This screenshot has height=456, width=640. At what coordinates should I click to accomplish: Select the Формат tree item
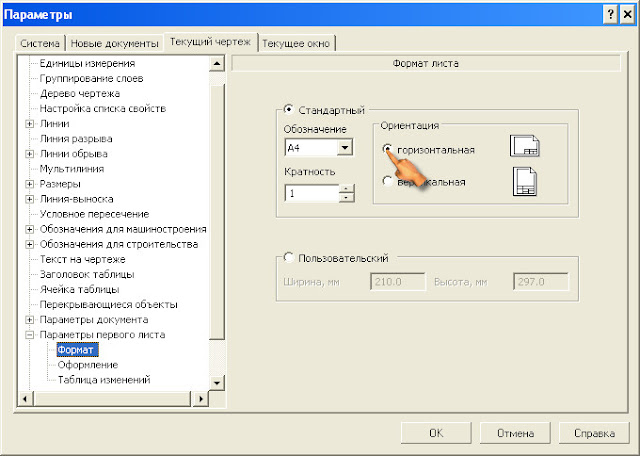(77, 350)
